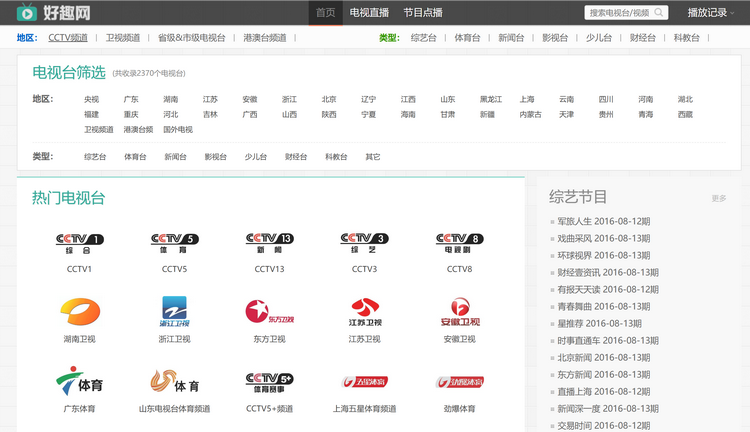Open the Zhejiang TV channel logo
Viewport: 750px width, 432px height.
[175, 312]
